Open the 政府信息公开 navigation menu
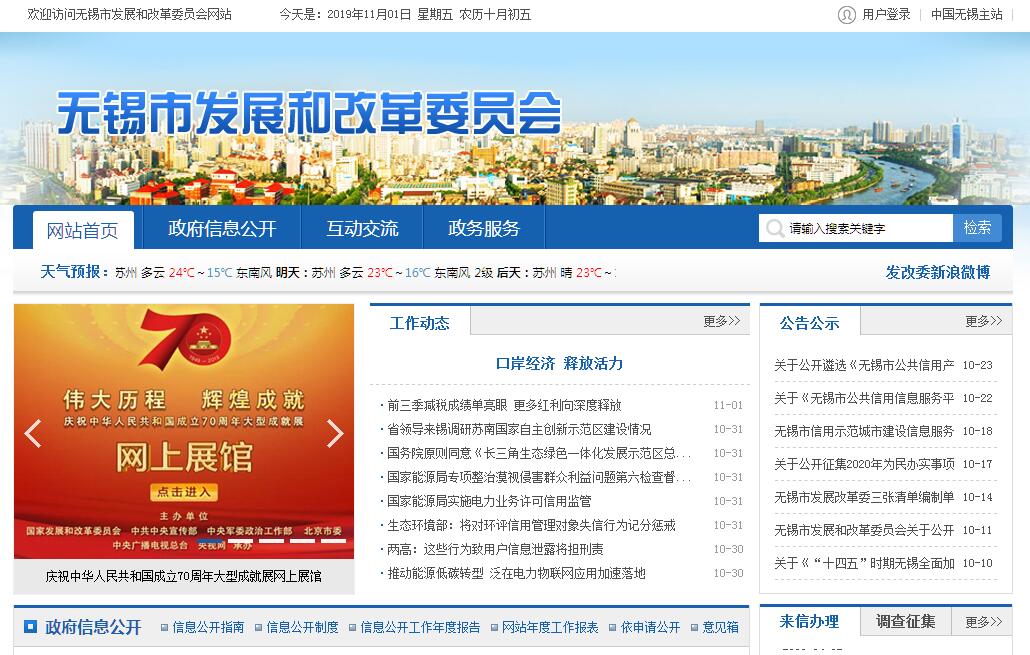Viewport: 1030px width, 655px height. tap(222, 229)
